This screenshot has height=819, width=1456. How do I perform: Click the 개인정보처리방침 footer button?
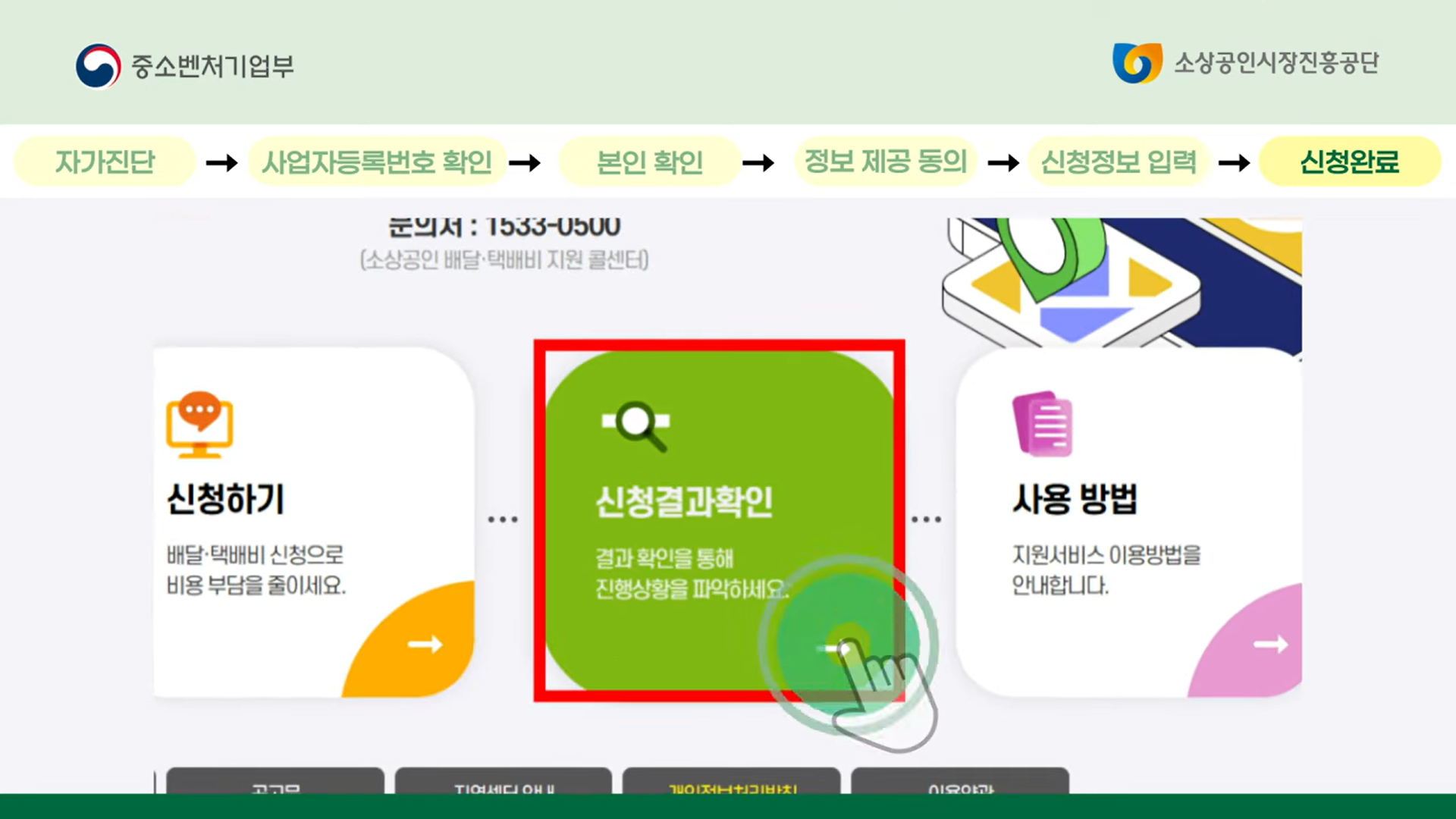pyautogui.click(x=732, y=783)
